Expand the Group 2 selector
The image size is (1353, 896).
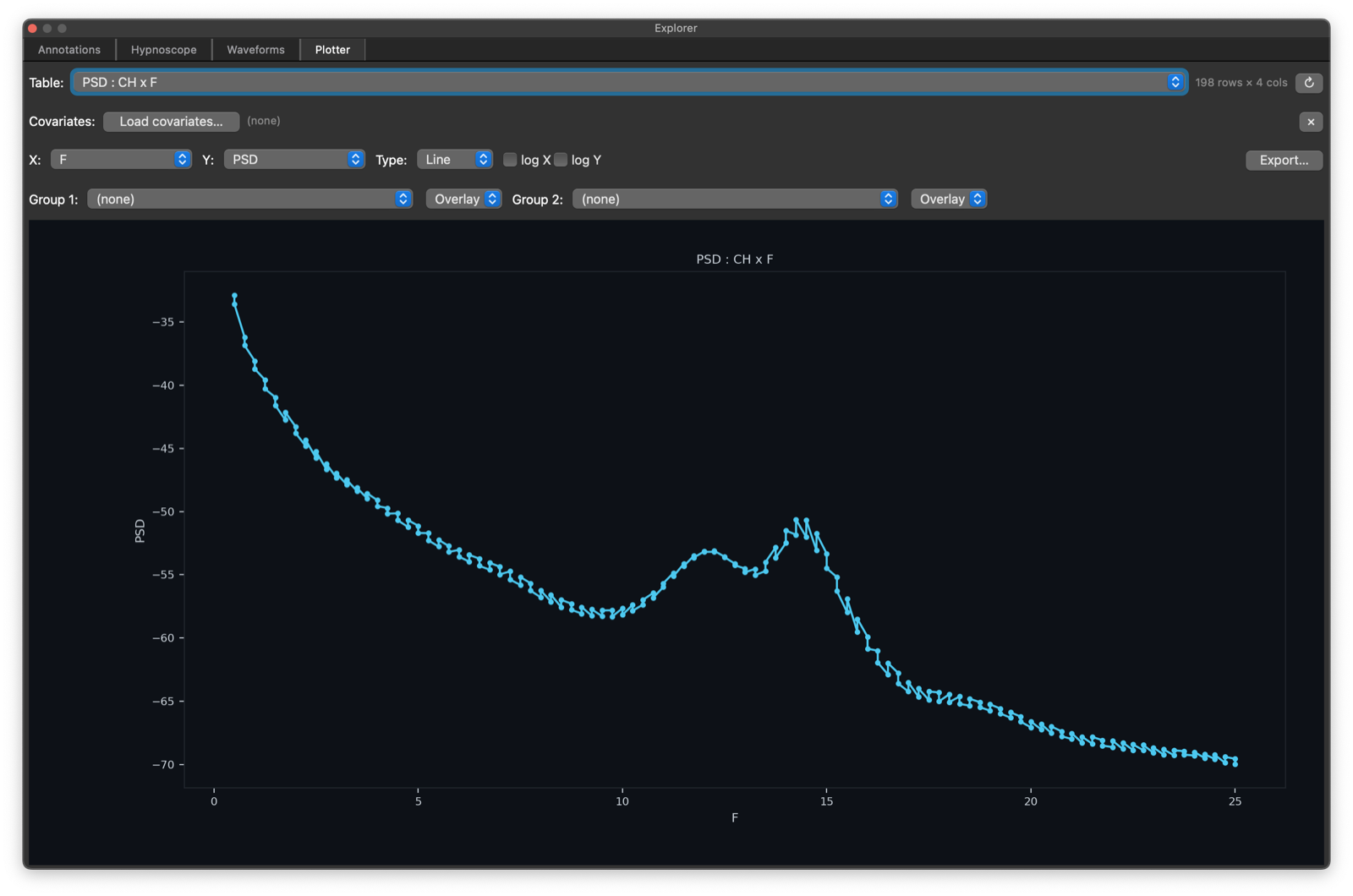[734, 199]
